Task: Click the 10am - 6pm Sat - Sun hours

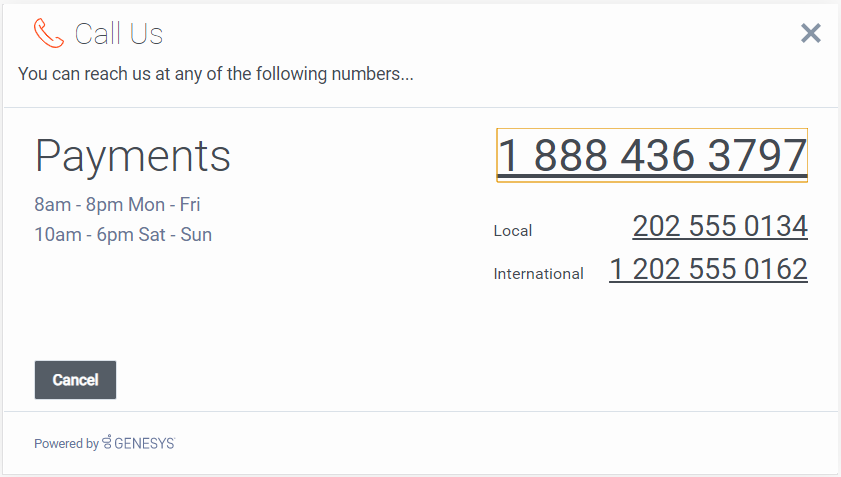Action: pos(123,235)
